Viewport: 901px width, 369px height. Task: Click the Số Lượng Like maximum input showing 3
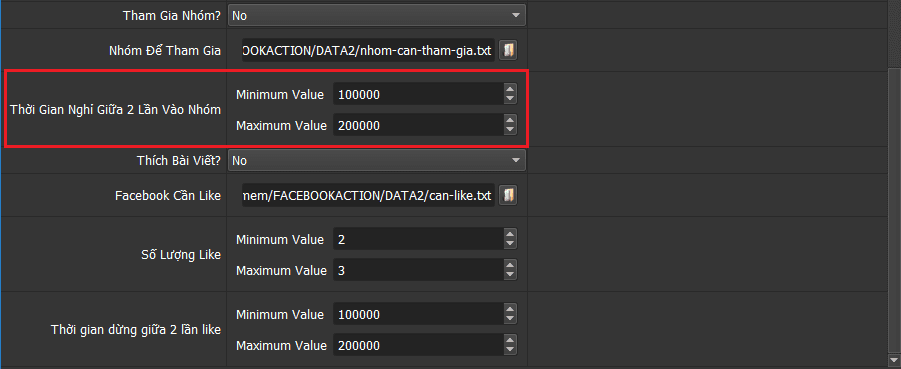point(418,270)
